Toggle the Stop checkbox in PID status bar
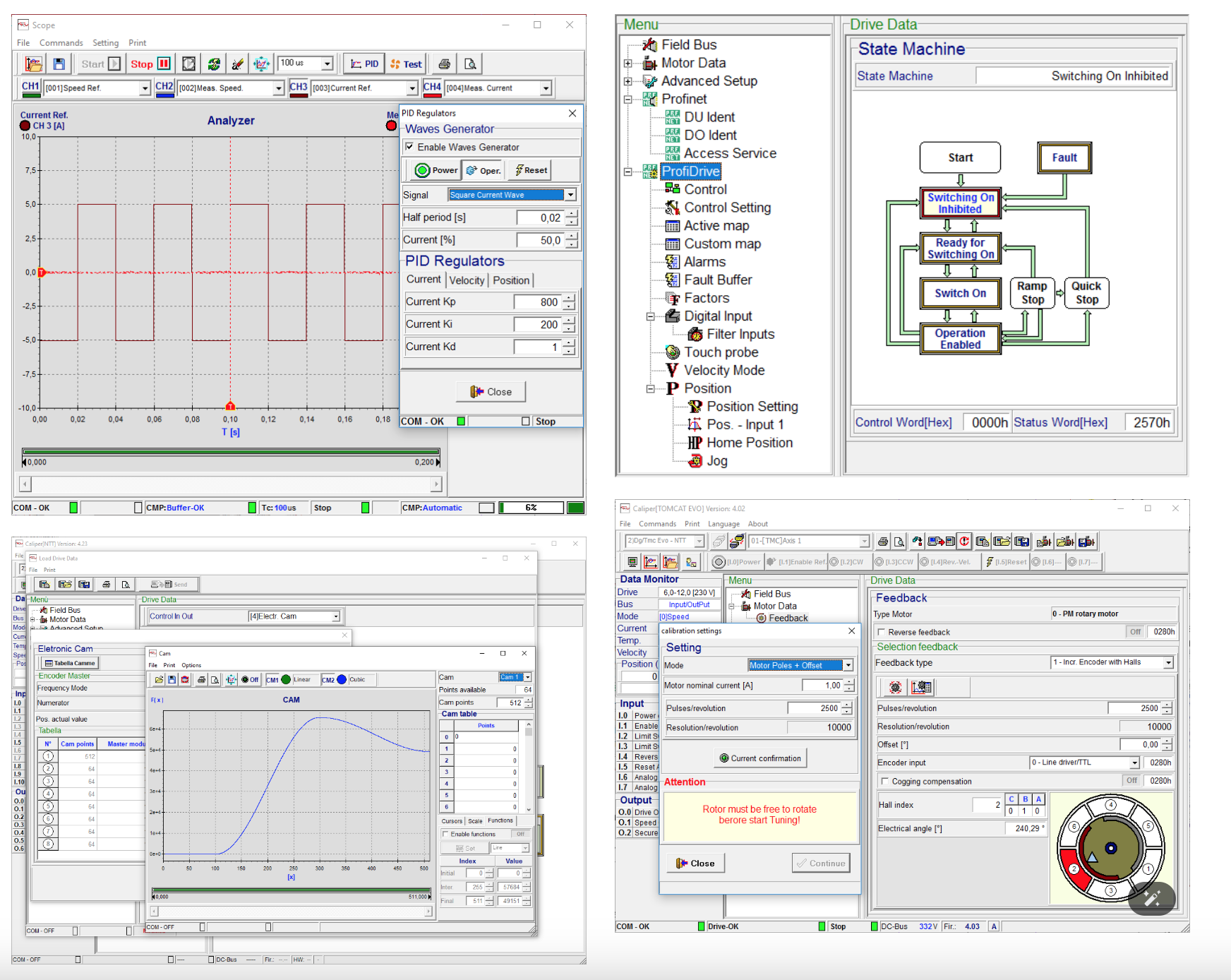1231x980 pixels. coord(526,422)
